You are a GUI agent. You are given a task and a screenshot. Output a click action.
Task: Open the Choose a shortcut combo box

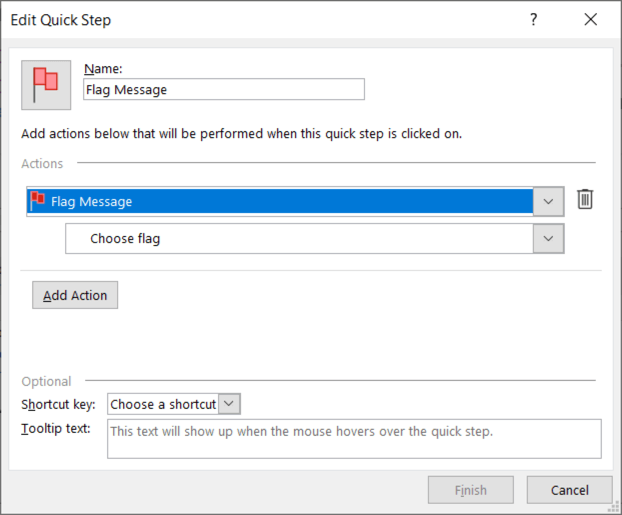point(162,404)
